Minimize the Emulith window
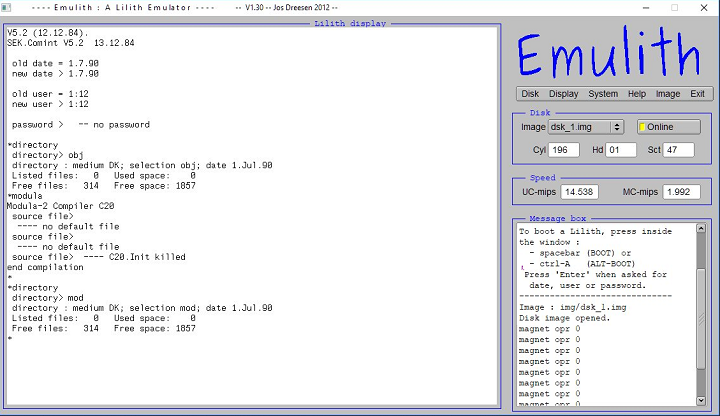720x416 pixels. click(646, 8)
